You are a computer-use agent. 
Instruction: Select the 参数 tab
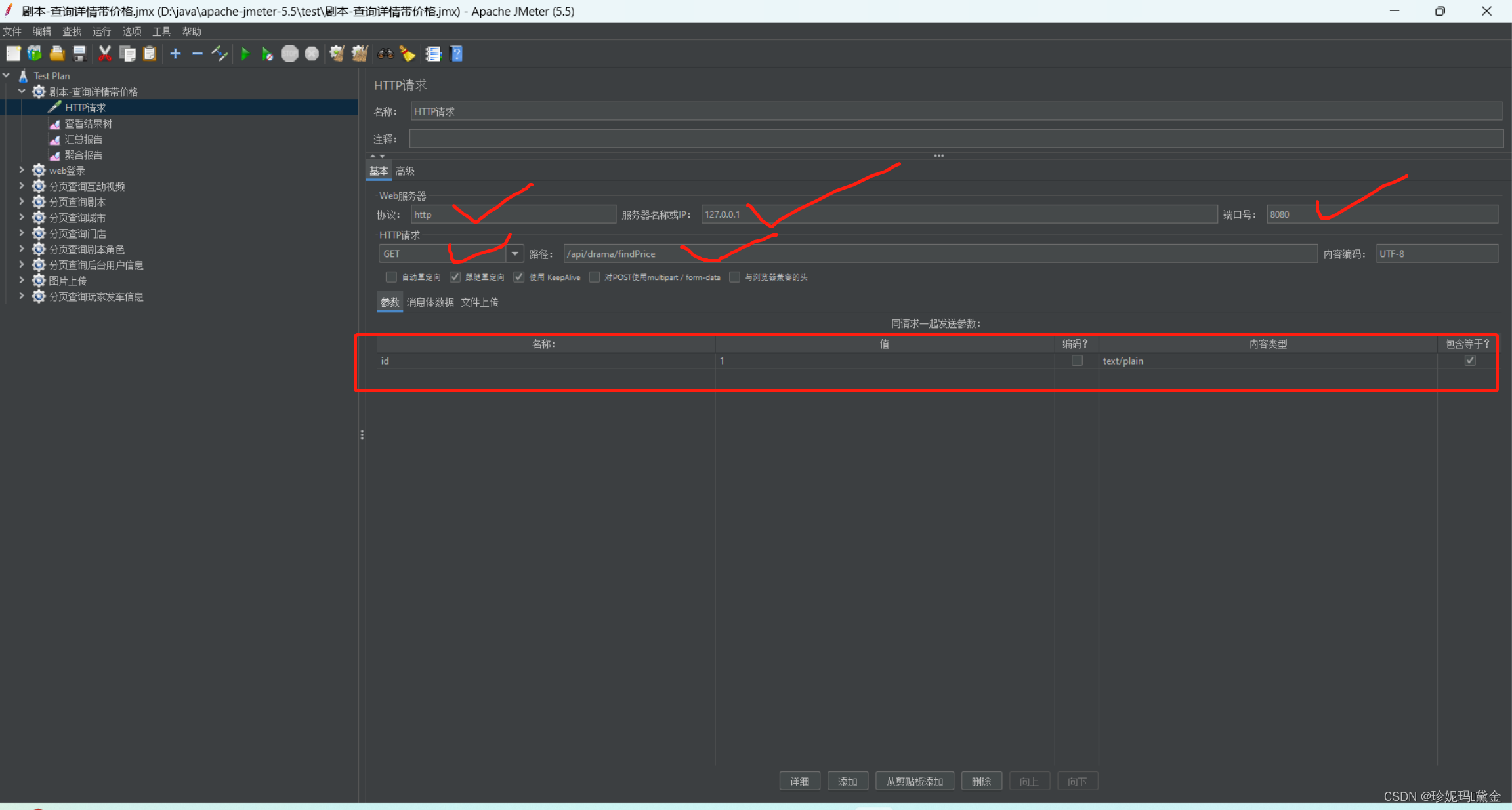pos(390,302)
